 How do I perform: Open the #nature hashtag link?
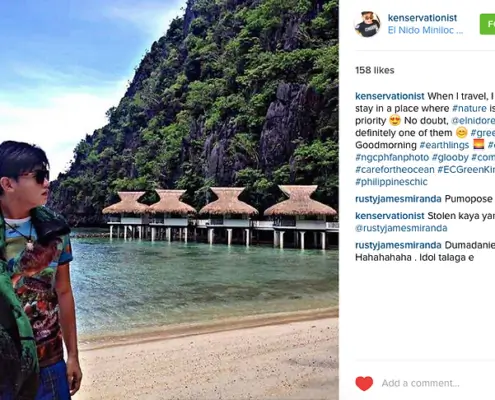pyautogui.click(x=469, y=108)
